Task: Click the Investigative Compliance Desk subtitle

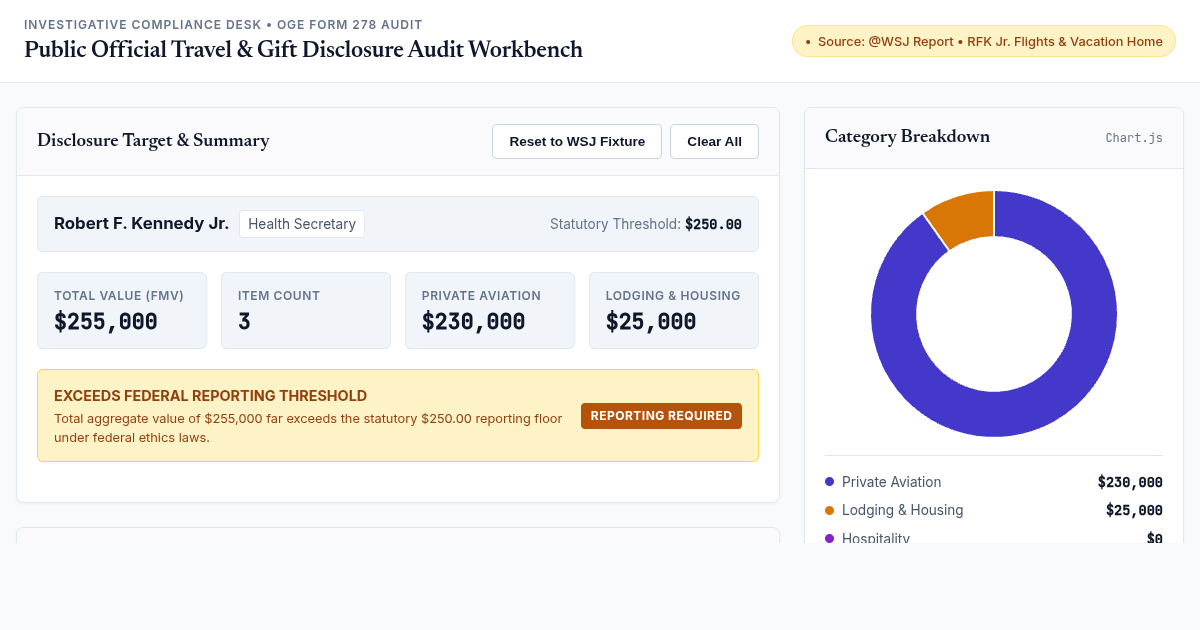Action: pos(223,24)
